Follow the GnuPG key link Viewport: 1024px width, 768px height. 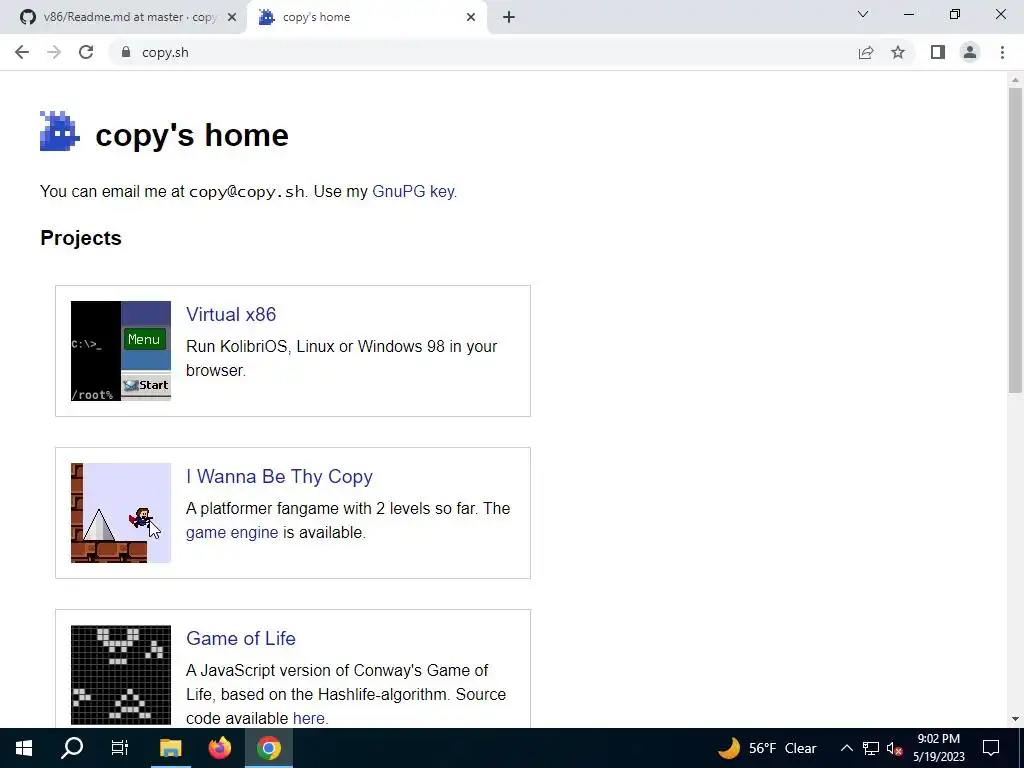point(413,191)
